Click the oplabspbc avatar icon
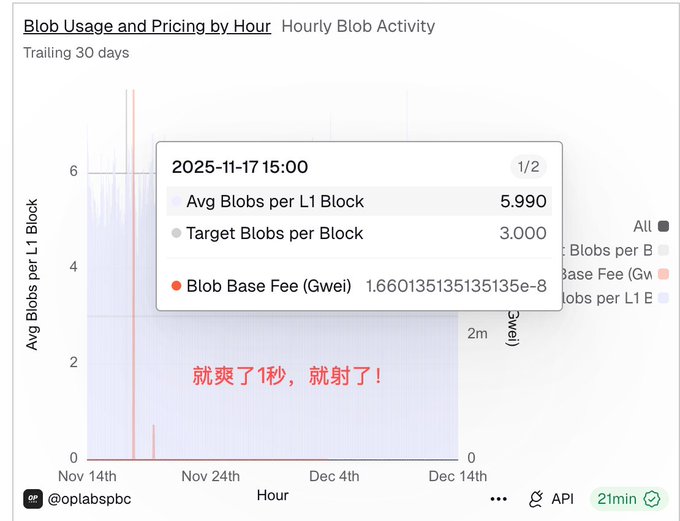This screenshot has width=680, height=521. point(33,498)
